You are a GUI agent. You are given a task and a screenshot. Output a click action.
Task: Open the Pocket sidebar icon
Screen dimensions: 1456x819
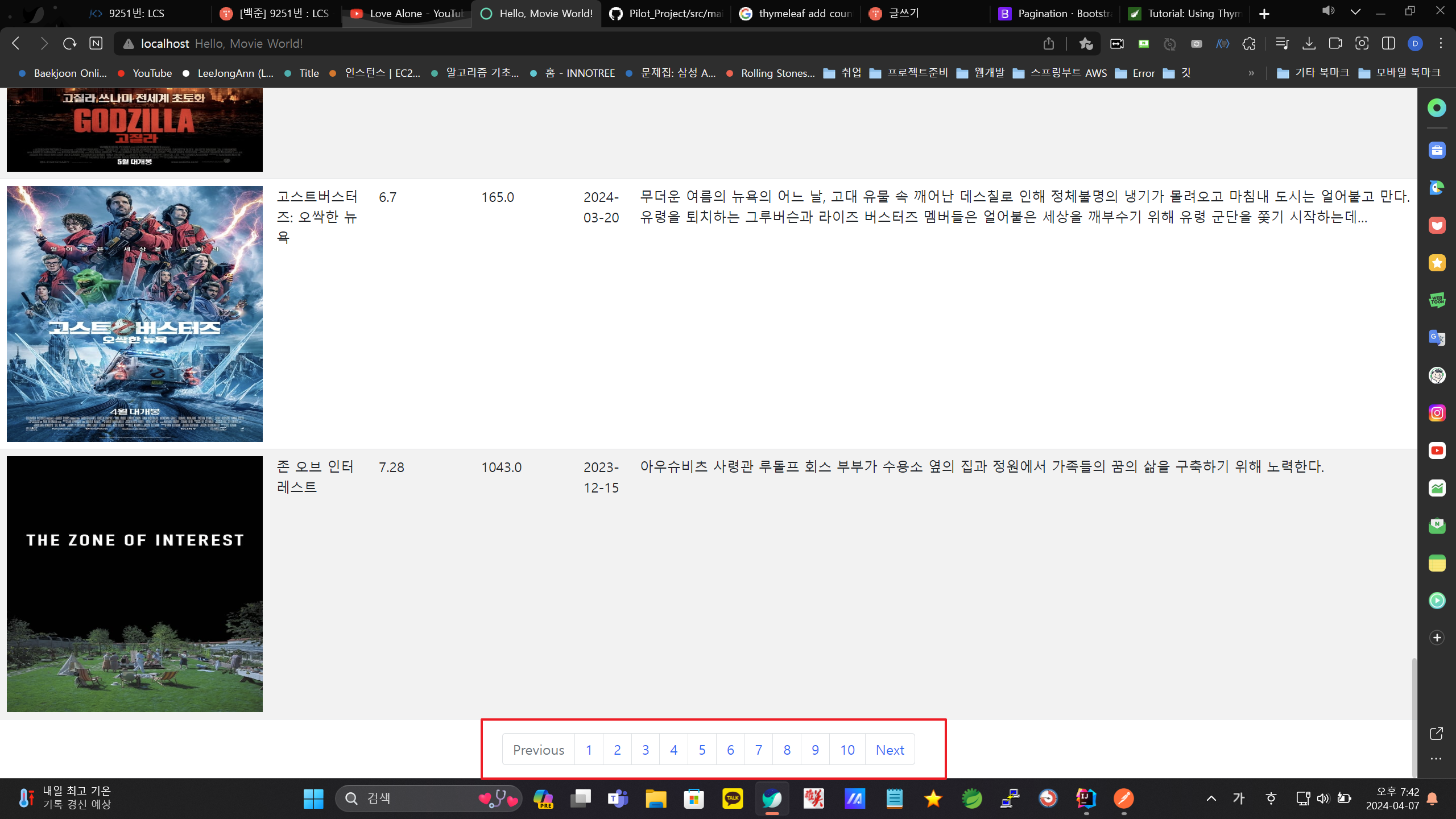click(1437, 225)
